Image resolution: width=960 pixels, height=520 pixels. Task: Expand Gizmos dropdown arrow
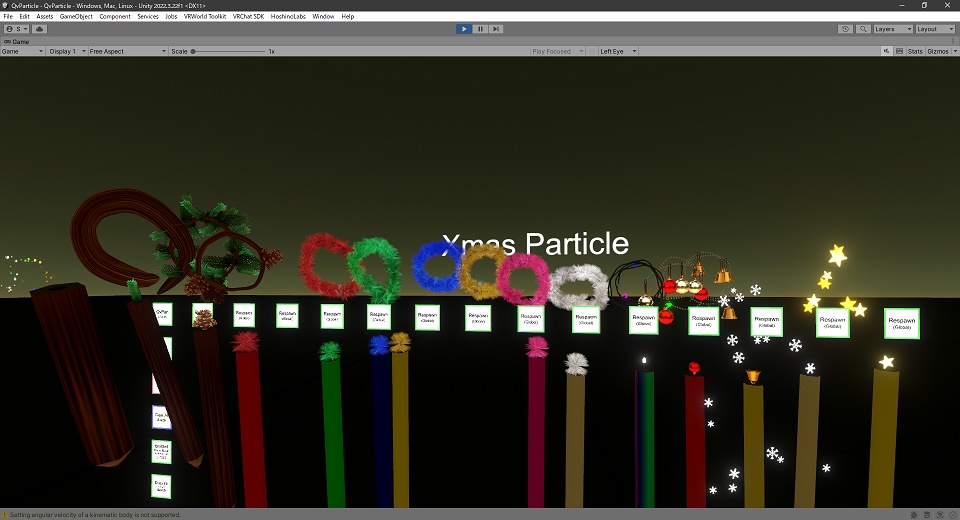[954, 51]
